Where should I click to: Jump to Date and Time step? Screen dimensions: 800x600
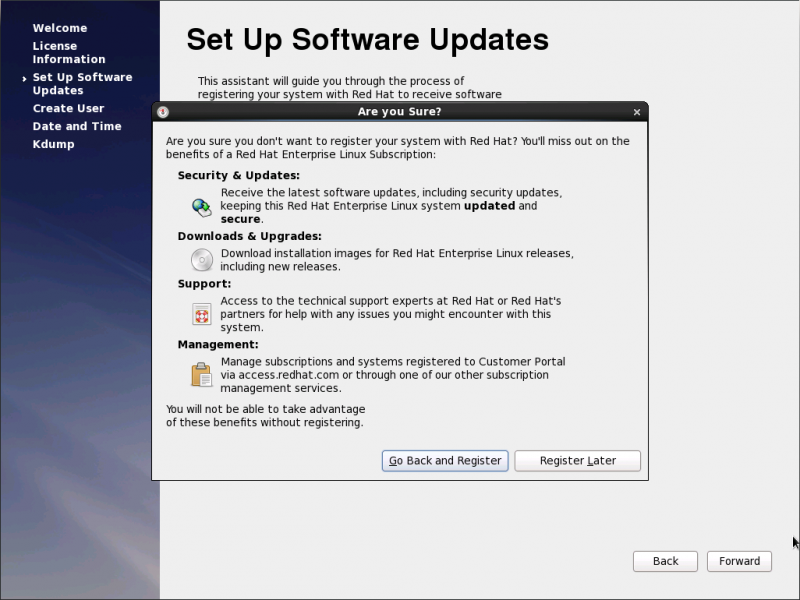[x=77, y=126]
